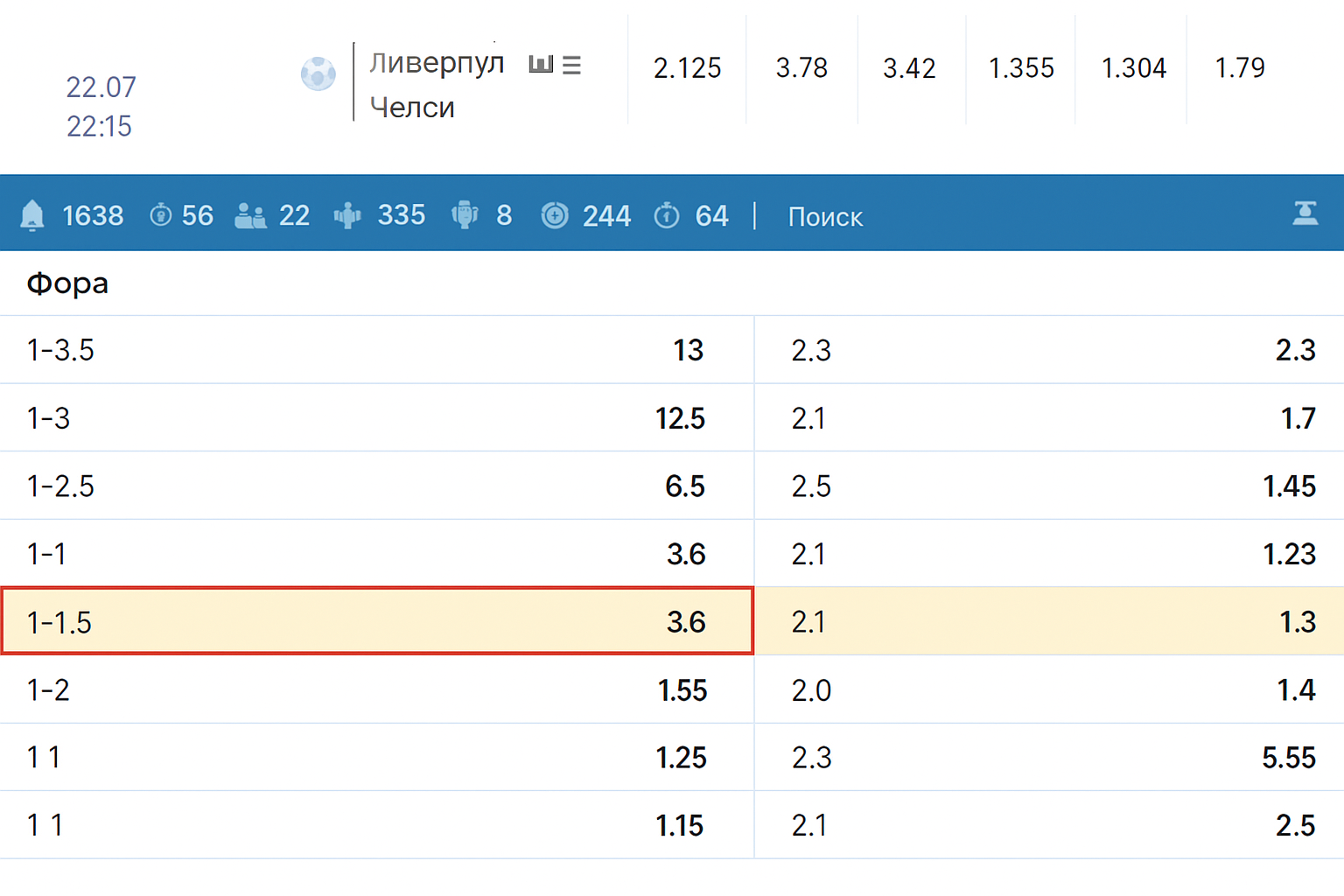
Task: Select the head-to-head players icon showing 22
Action: pyautogui.click(x=251, y=215)
